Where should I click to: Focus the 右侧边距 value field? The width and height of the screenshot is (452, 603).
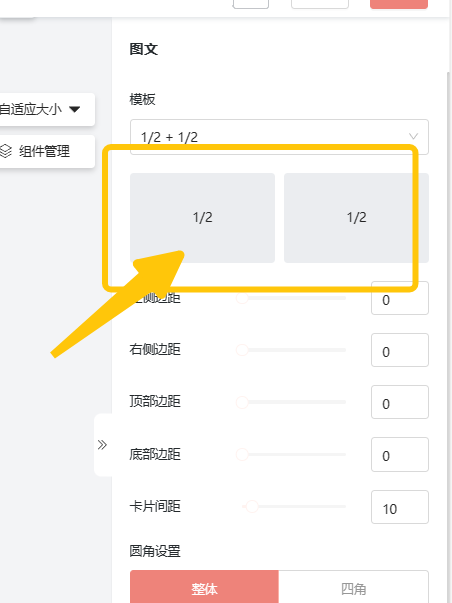[x=400, y=350]
